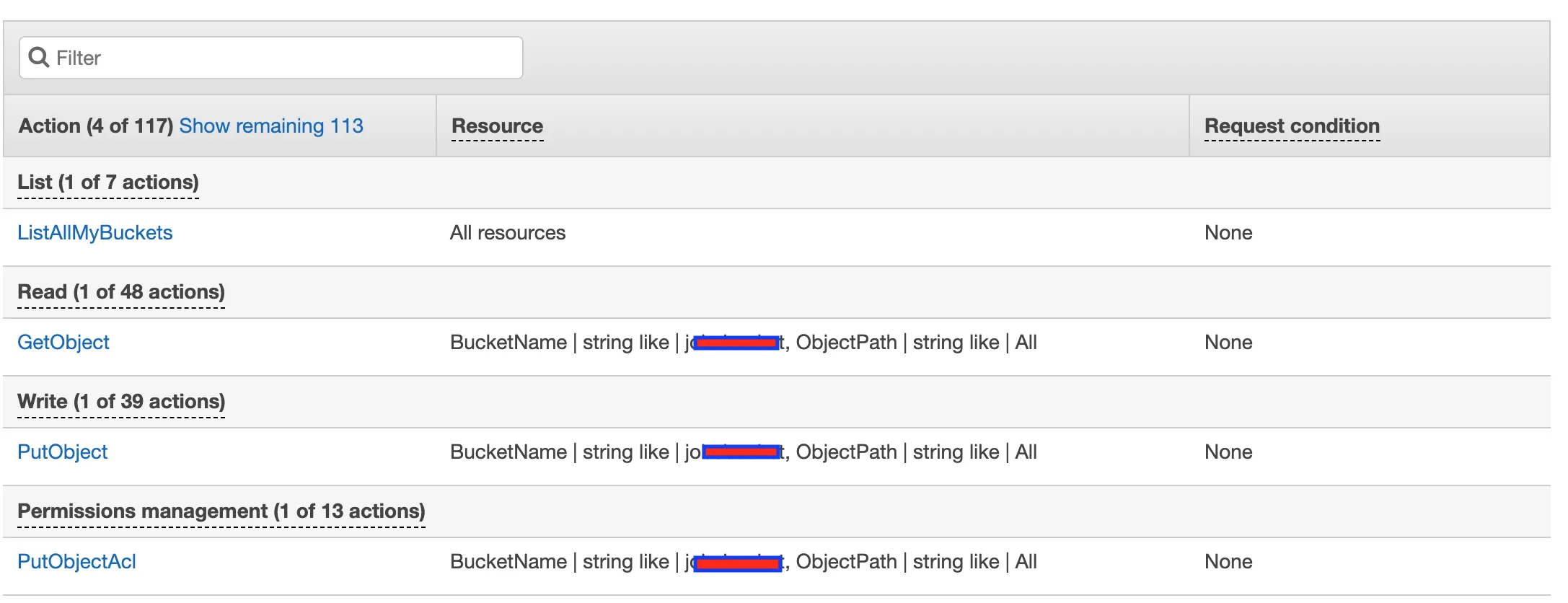Click None condition in GetObject row
1568x603 pixels.
(x=1228, y=343)
